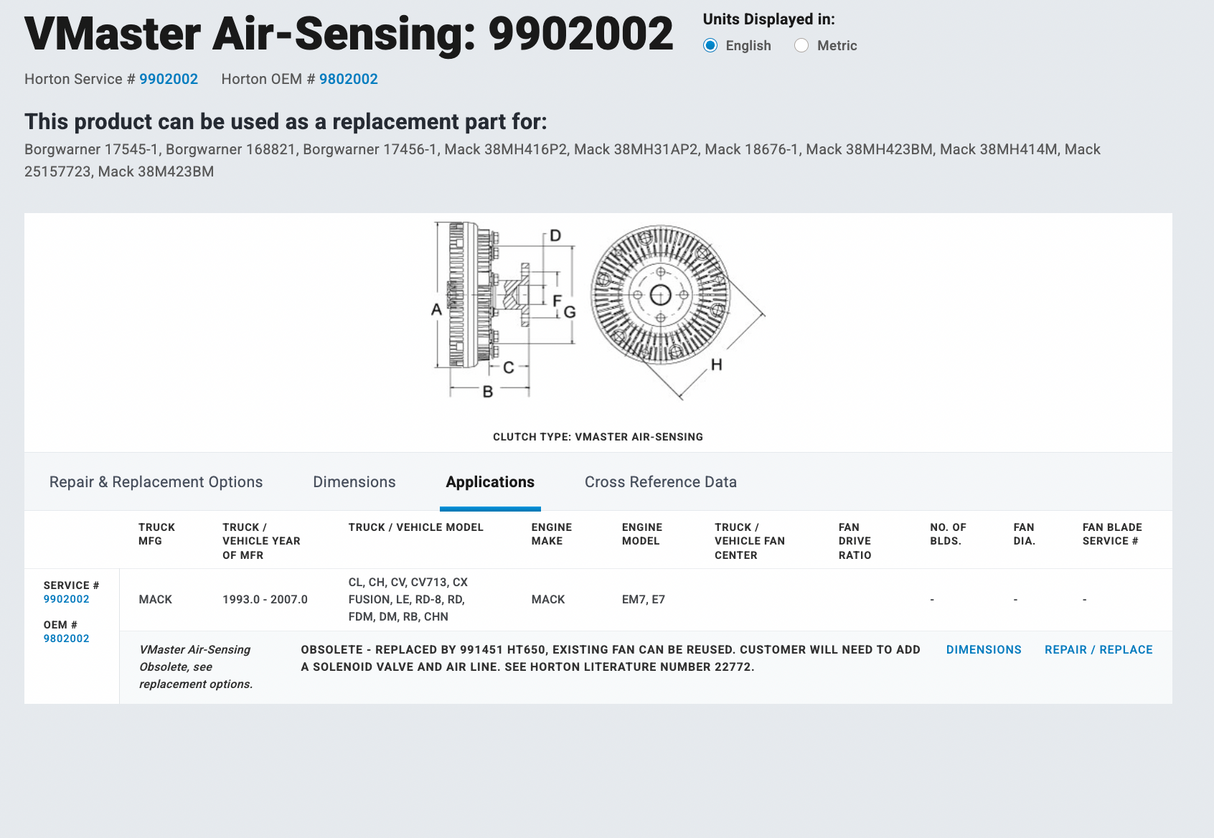Click the MACK truck manufacturer cell
1214x838 pixels.
click(155, 599)
